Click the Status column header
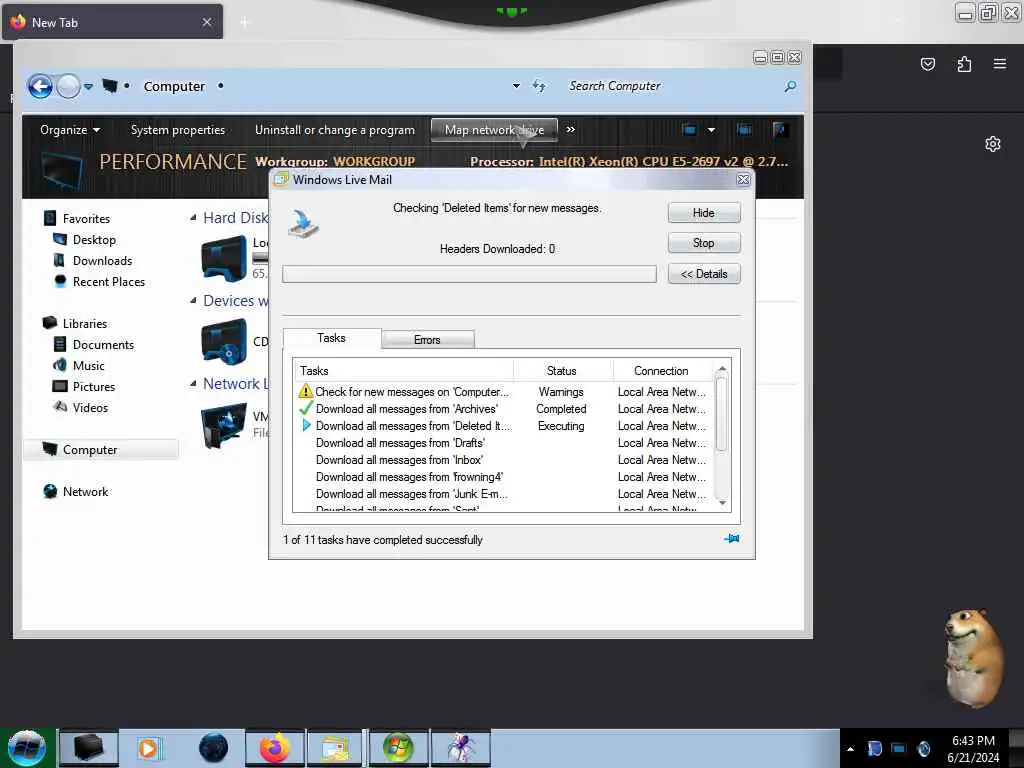This screenshot has width=1024, height=768. [562, 370]
